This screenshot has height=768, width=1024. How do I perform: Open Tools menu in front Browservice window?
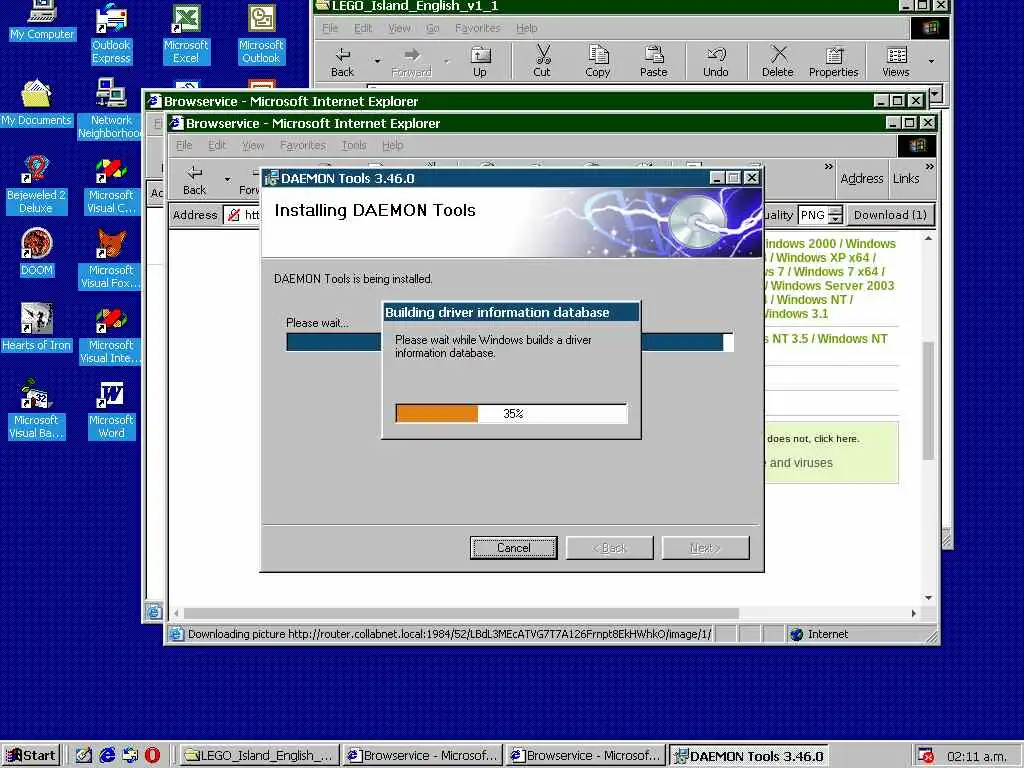[353, 145]
